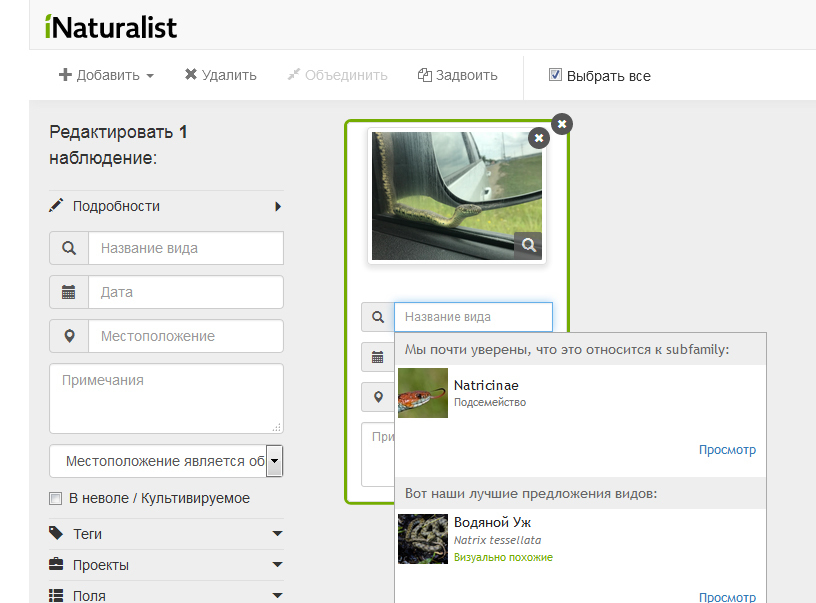816x603 pixels.
Task: Click Просмотр link for Natricinae
Action: (x=727, y=450)
